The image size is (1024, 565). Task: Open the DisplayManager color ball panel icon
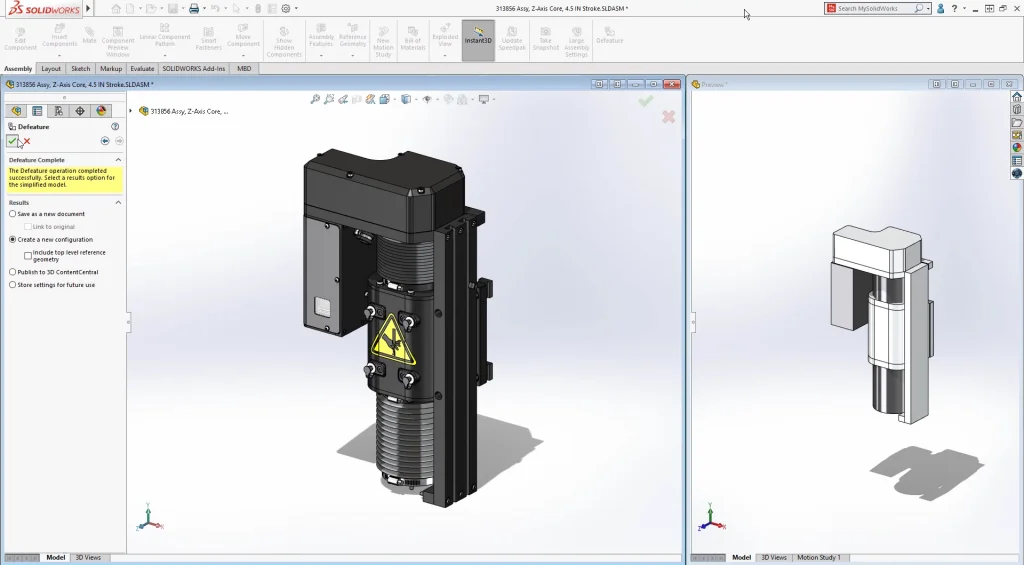(101, 111)
